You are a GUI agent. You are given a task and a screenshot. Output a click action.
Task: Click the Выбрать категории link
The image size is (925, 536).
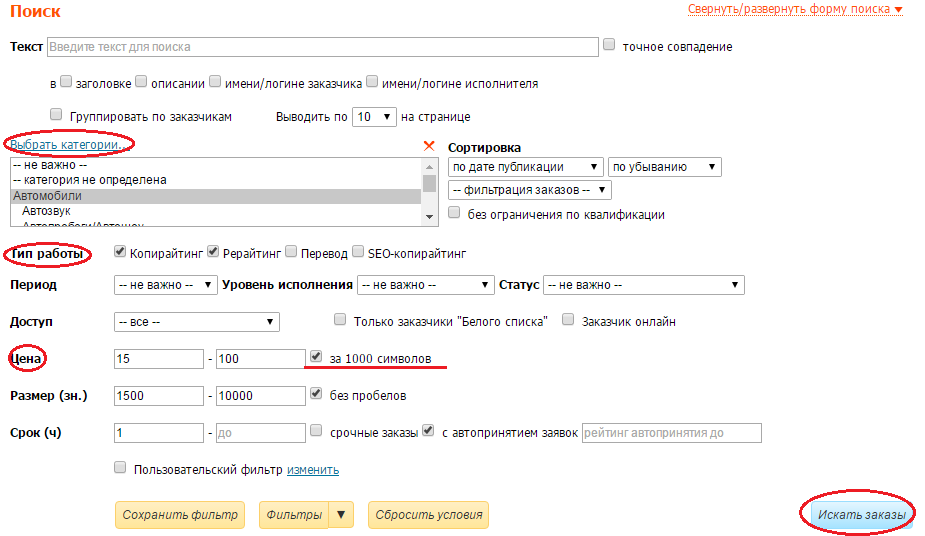(70, 144)
